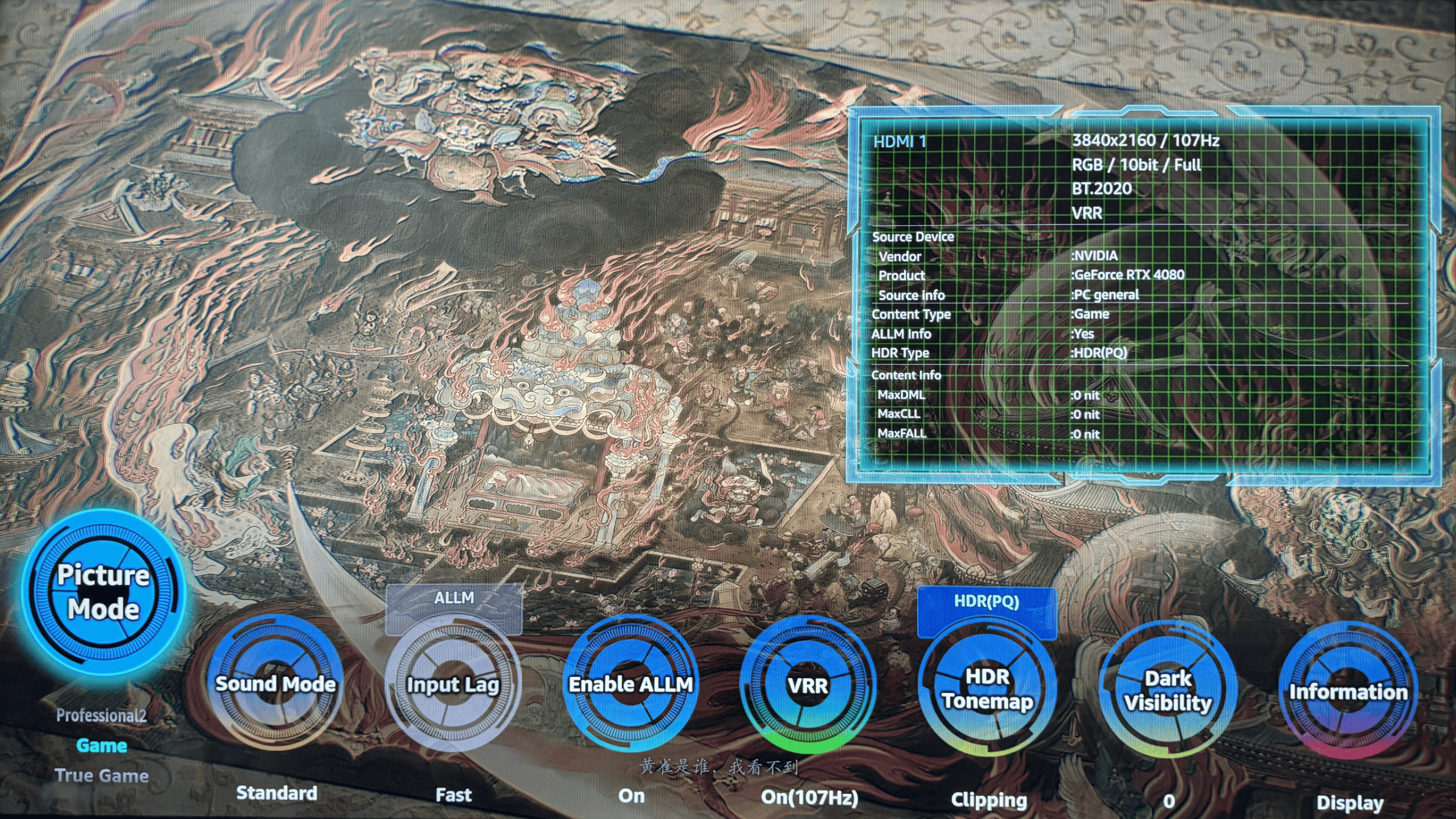Click the MaxFALL 0 nit row
Image resolution: width=1456 pixels, height=819 pixels.
[x=989, y=433]
